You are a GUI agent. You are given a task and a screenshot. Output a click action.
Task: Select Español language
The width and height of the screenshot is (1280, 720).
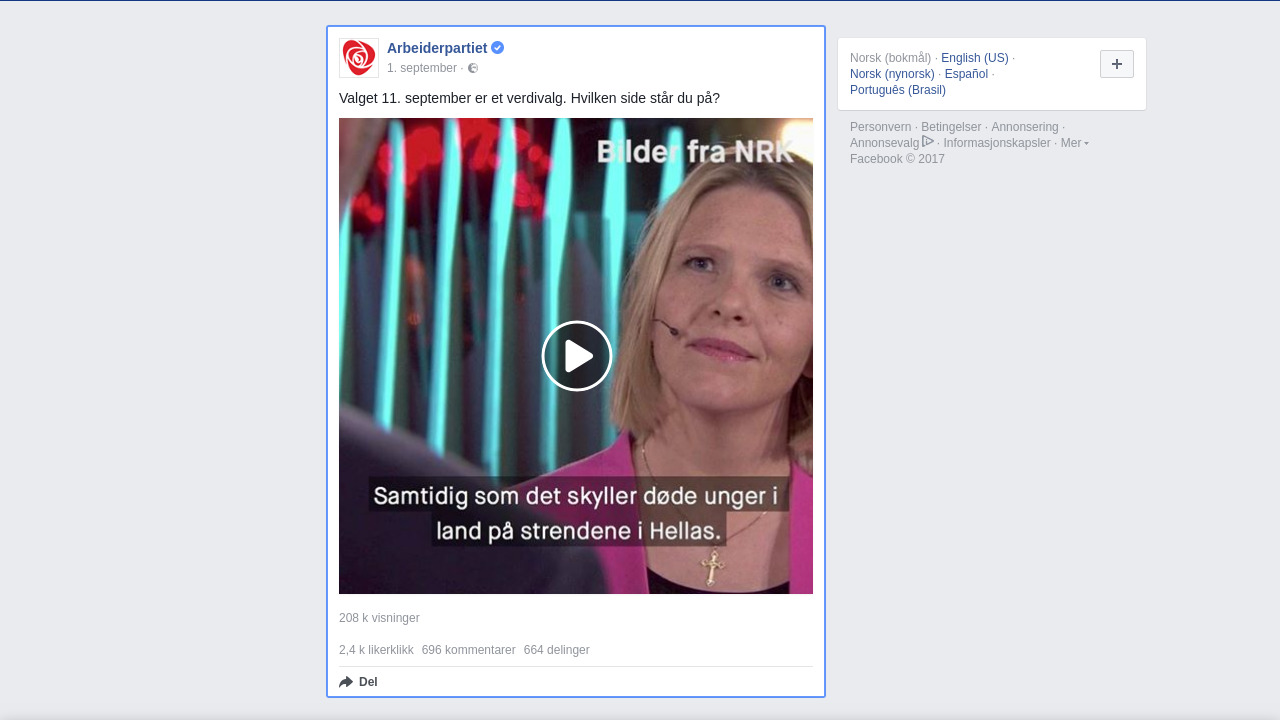[x=966, y=74]
